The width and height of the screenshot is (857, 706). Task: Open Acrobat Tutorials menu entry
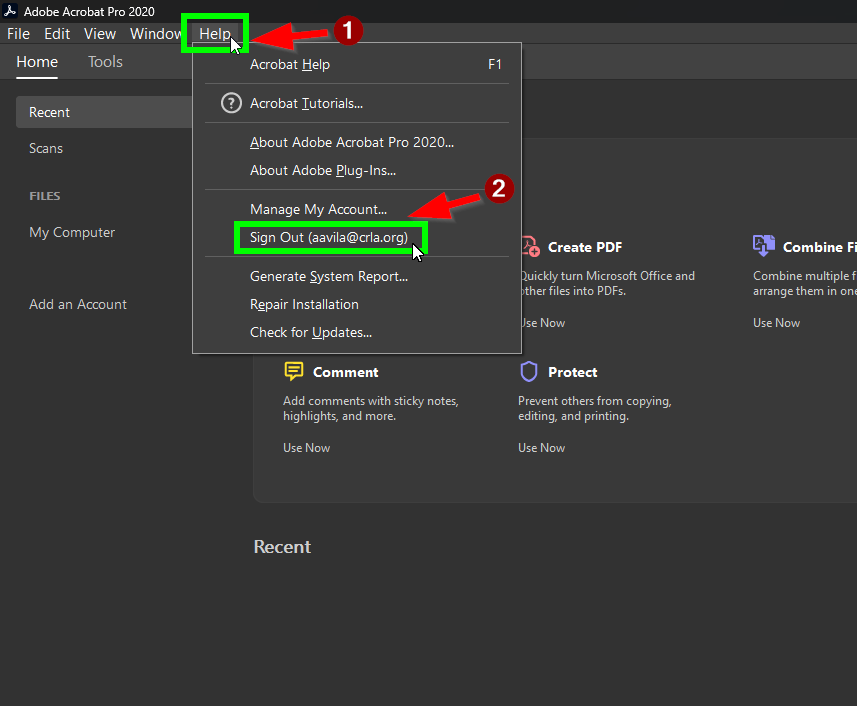(357, 103)
